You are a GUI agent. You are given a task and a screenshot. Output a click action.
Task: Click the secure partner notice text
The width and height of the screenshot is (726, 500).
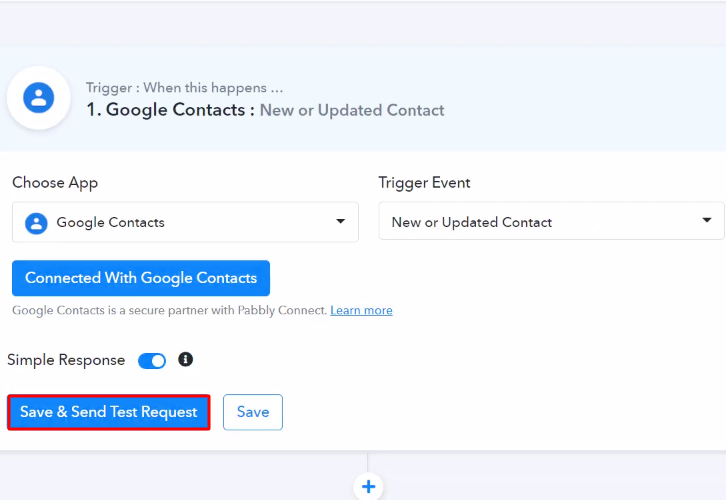click(169, 310)
